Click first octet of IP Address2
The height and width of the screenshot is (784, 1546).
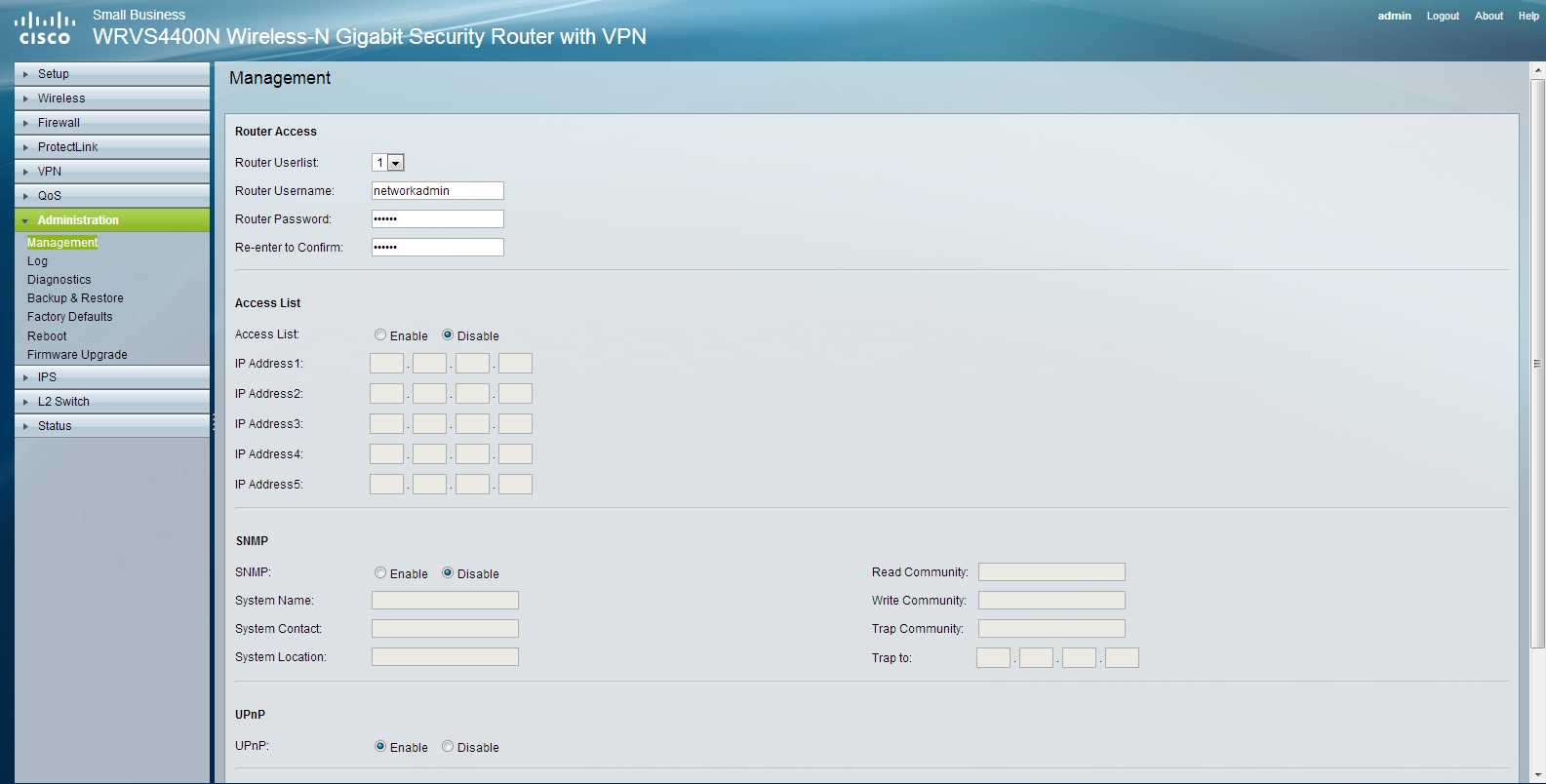click(x=386, y=394)
